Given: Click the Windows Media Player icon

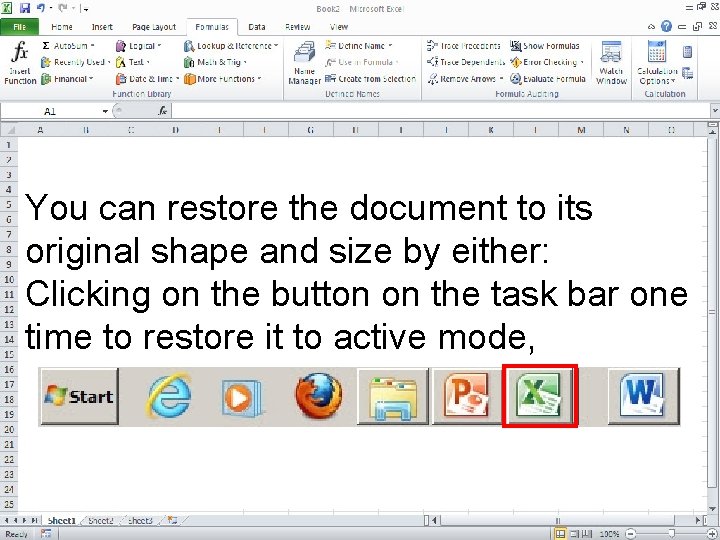Looking at the screenshot, I should 242,397.
